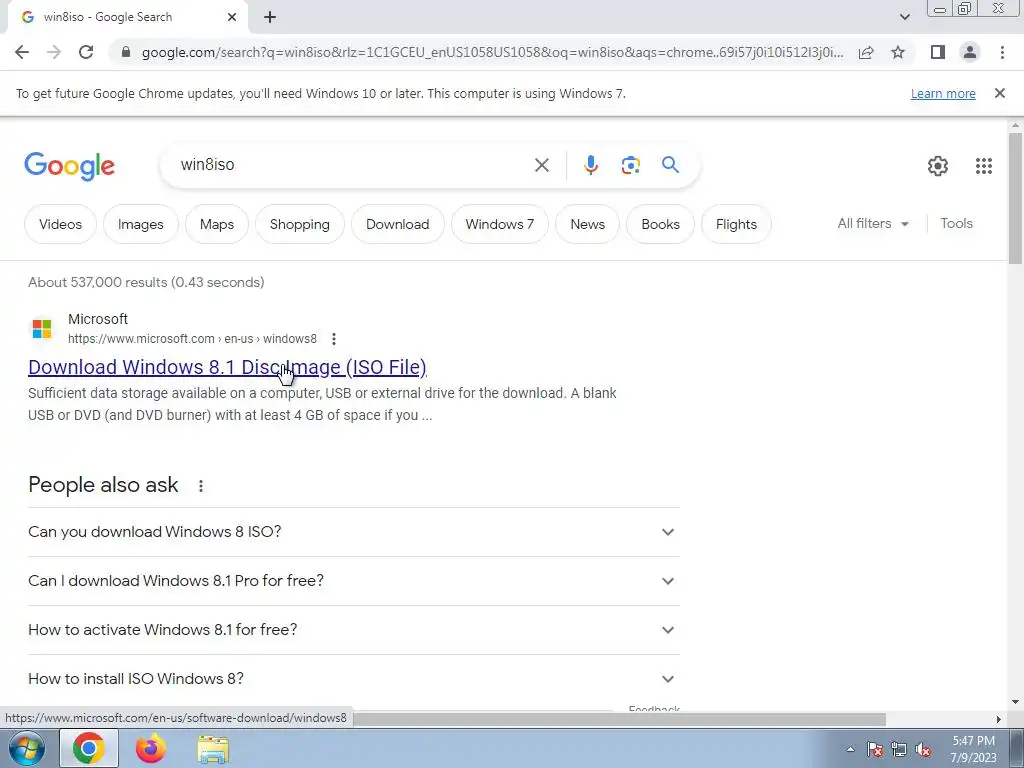The height and width of the screenshot is (768, 1024).
Task: Search by image with Google Lens
Action: click(630, 165)
